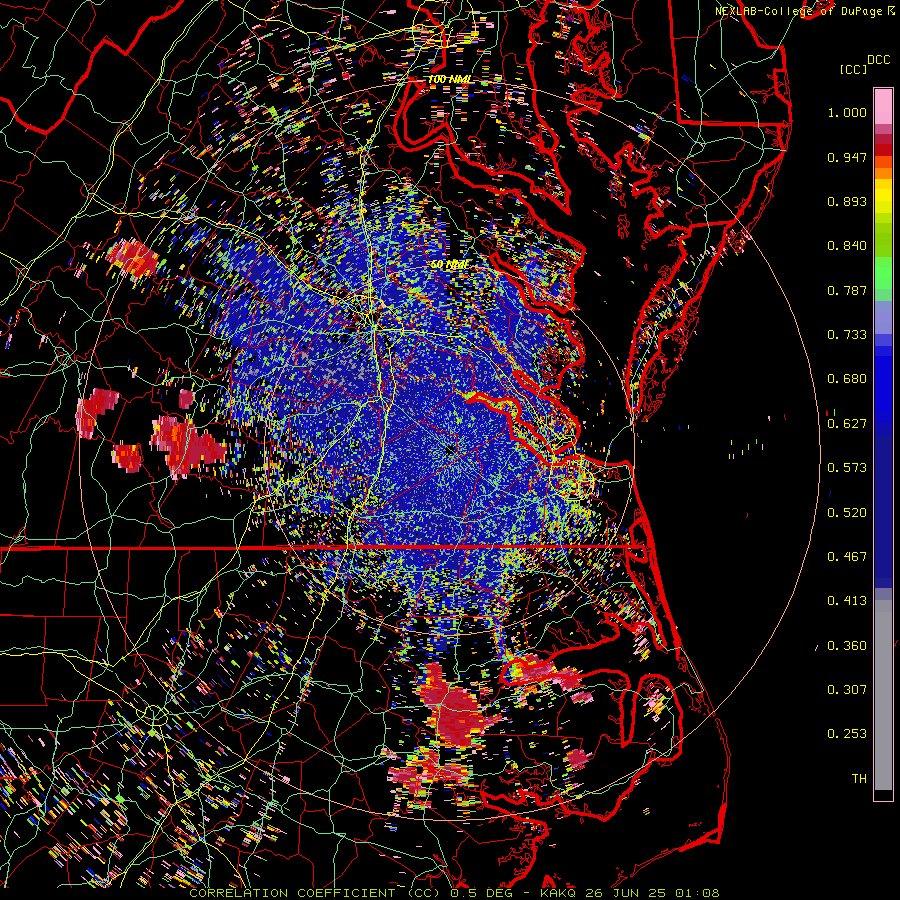
Task: Select the 0.253 scale value label
Action: pos(847,734)
